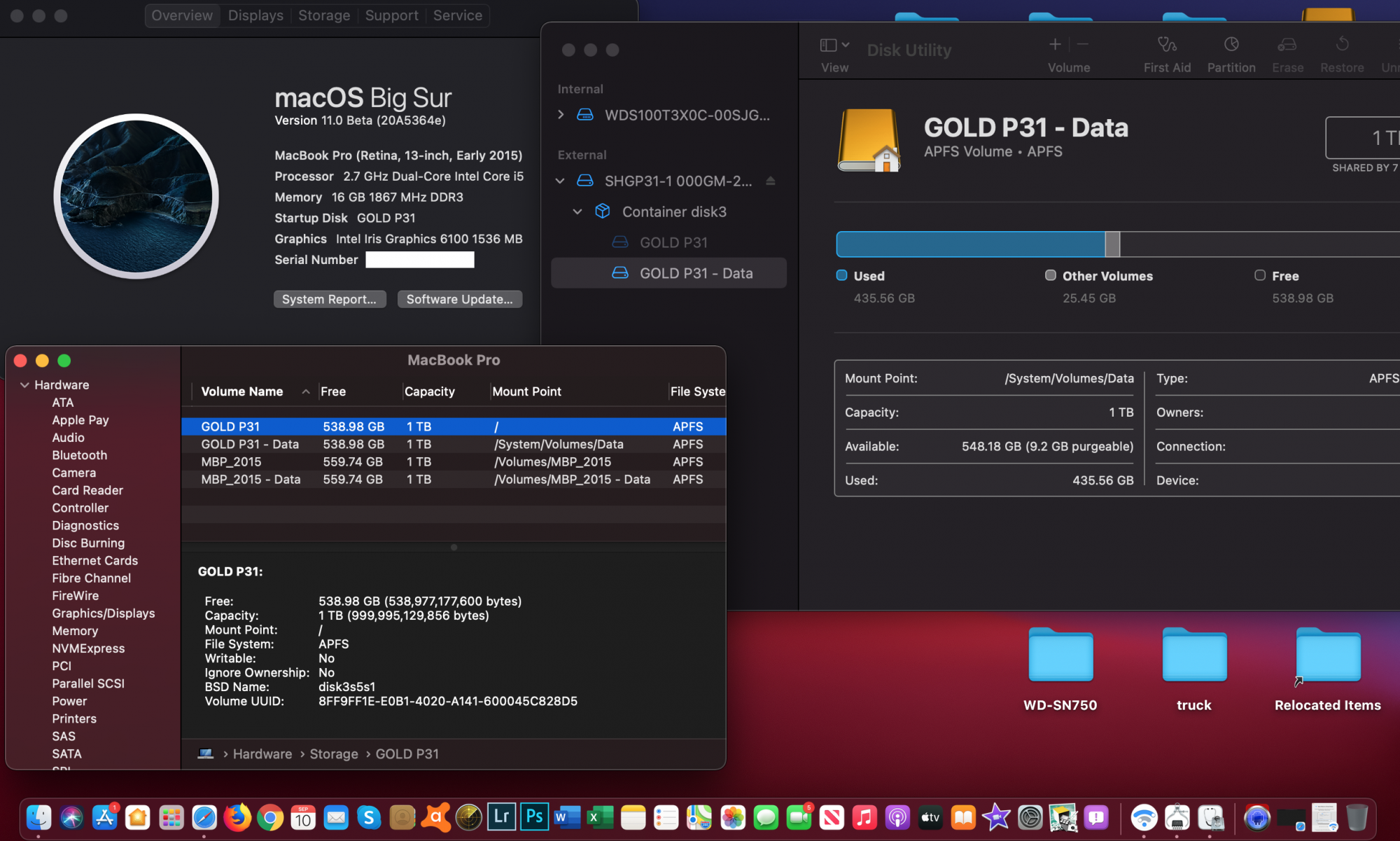Launch Lightroom from the Dock
The image size is (1400, 841).
[x=501, y=816]
